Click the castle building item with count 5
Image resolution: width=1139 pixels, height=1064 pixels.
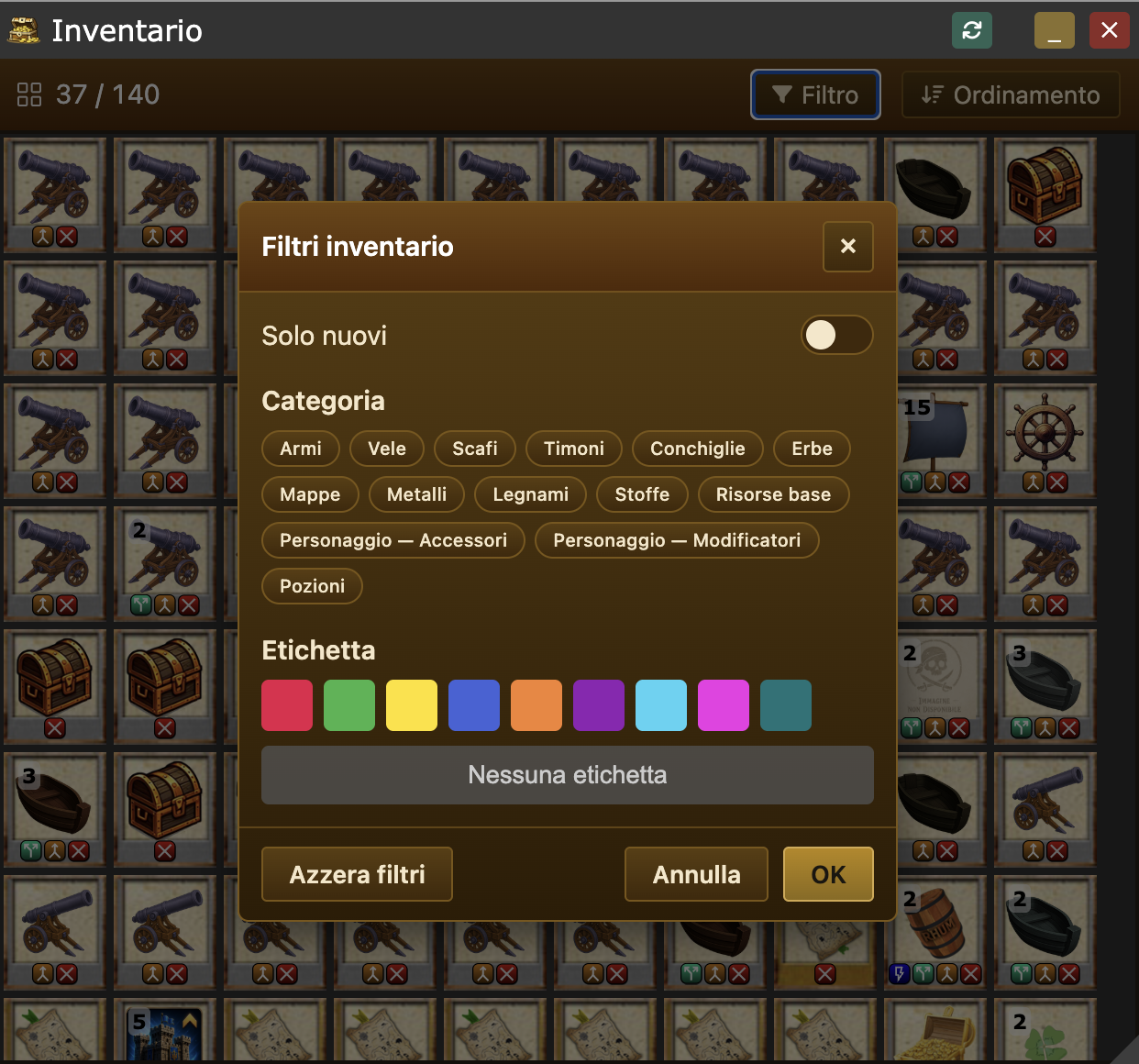click(x=165, y=1032)
